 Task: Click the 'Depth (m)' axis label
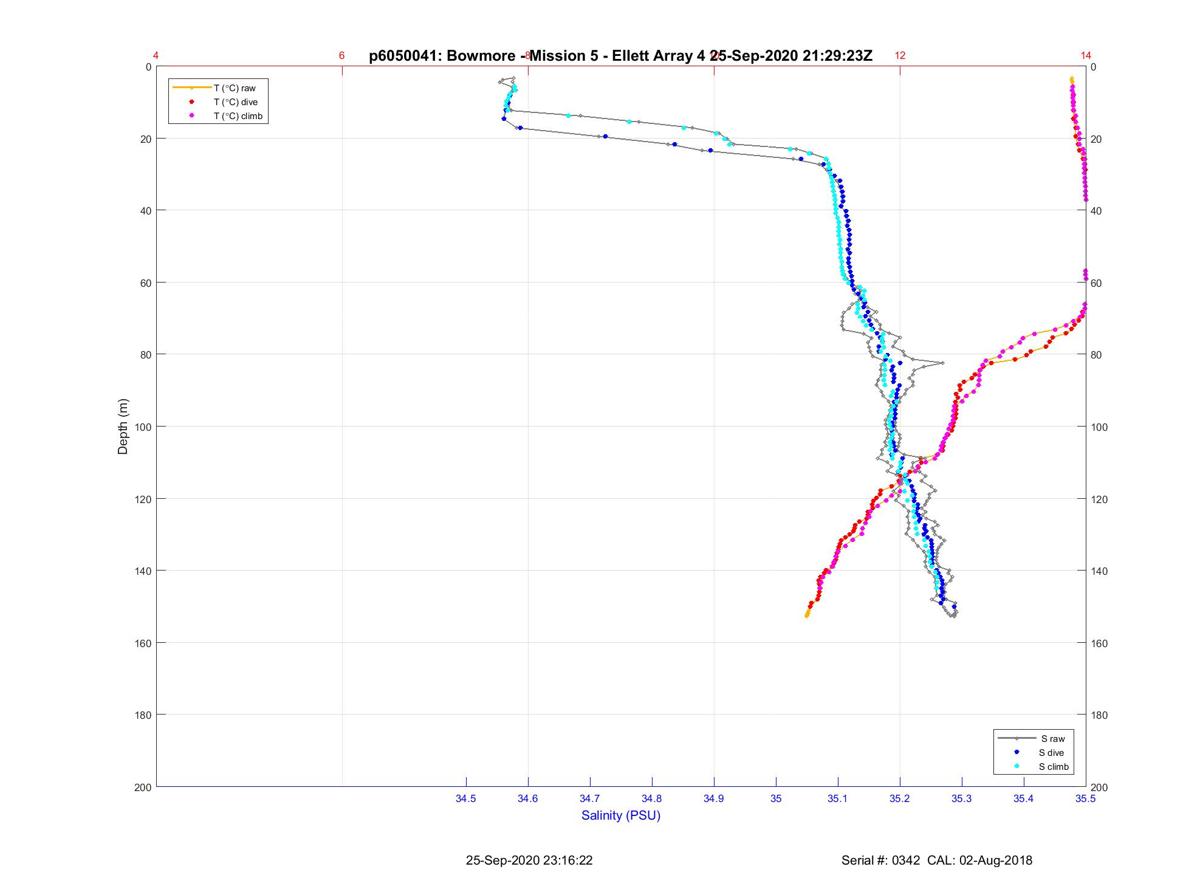coord(124,427)
